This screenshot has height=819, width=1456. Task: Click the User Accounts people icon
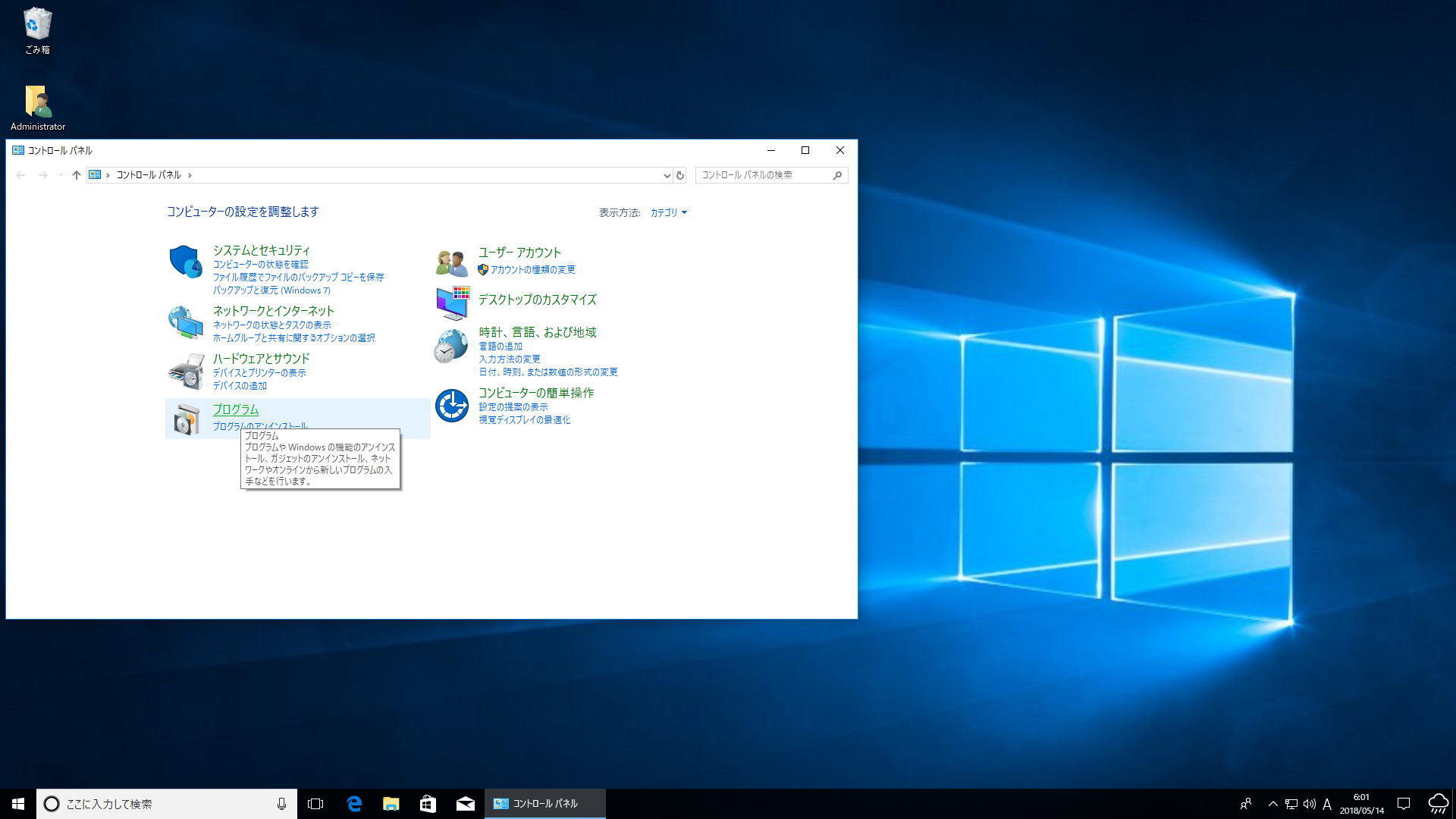pyautogui.click(x=451, y=262)
